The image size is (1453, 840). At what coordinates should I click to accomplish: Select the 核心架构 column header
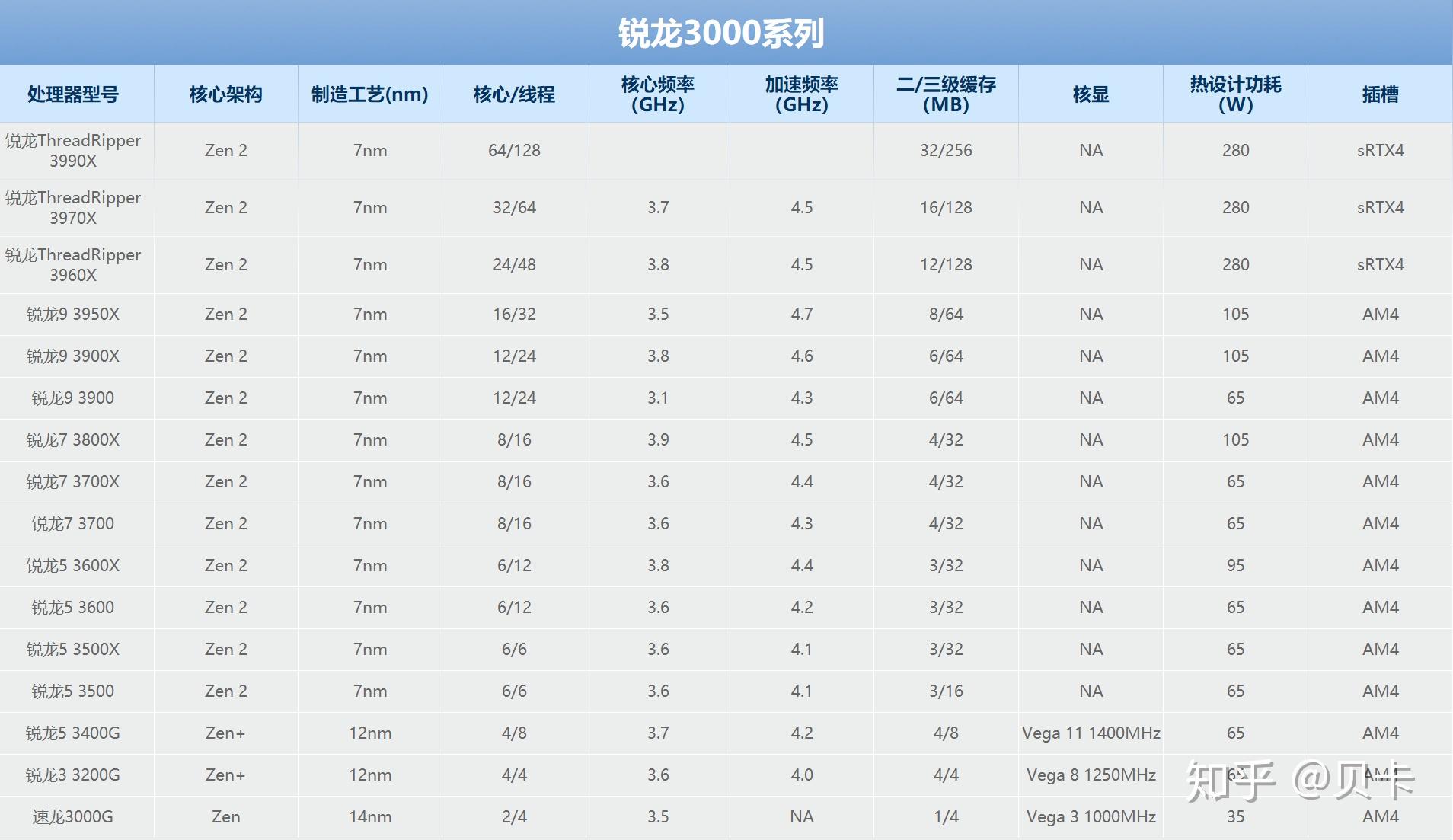[x=225, y=94]
